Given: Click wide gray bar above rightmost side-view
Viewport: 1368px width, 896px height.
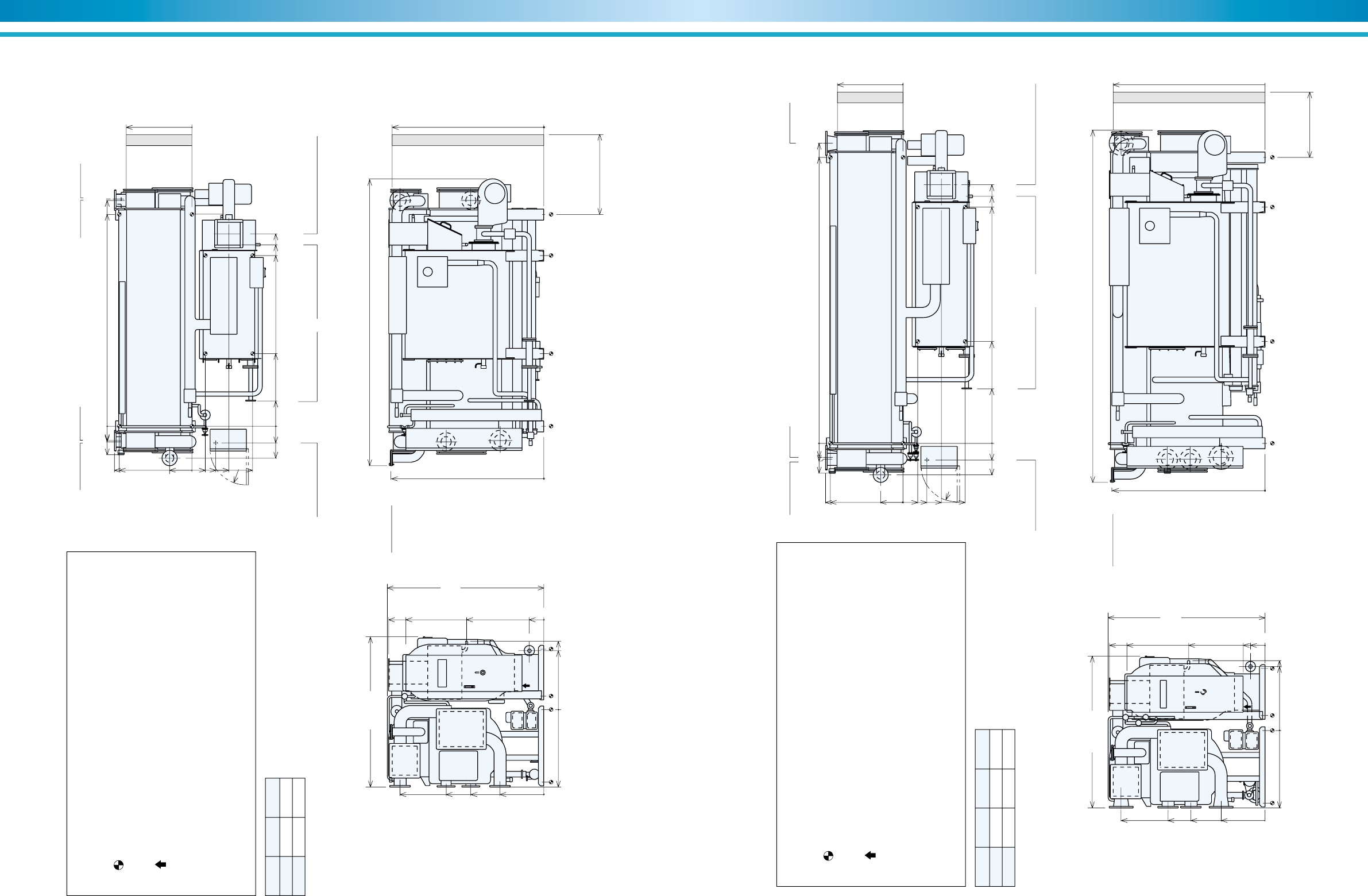Looking at the screenshot, I should coord(1189,98).
